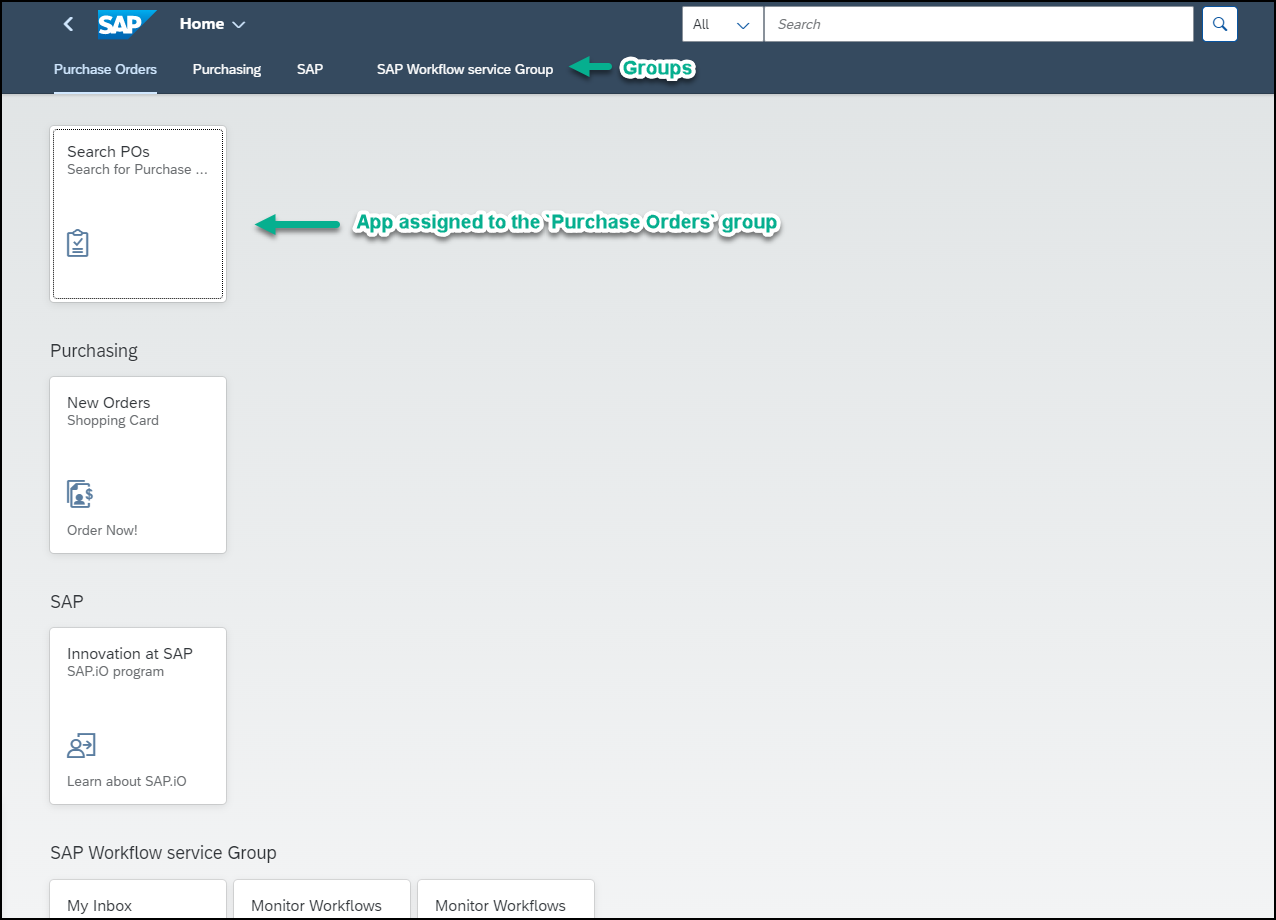Image resolution: width=1276 pixels, height=920 pixels.
Task: Open SAP Workflow service Group tab
Action: [x=465, y=69]
